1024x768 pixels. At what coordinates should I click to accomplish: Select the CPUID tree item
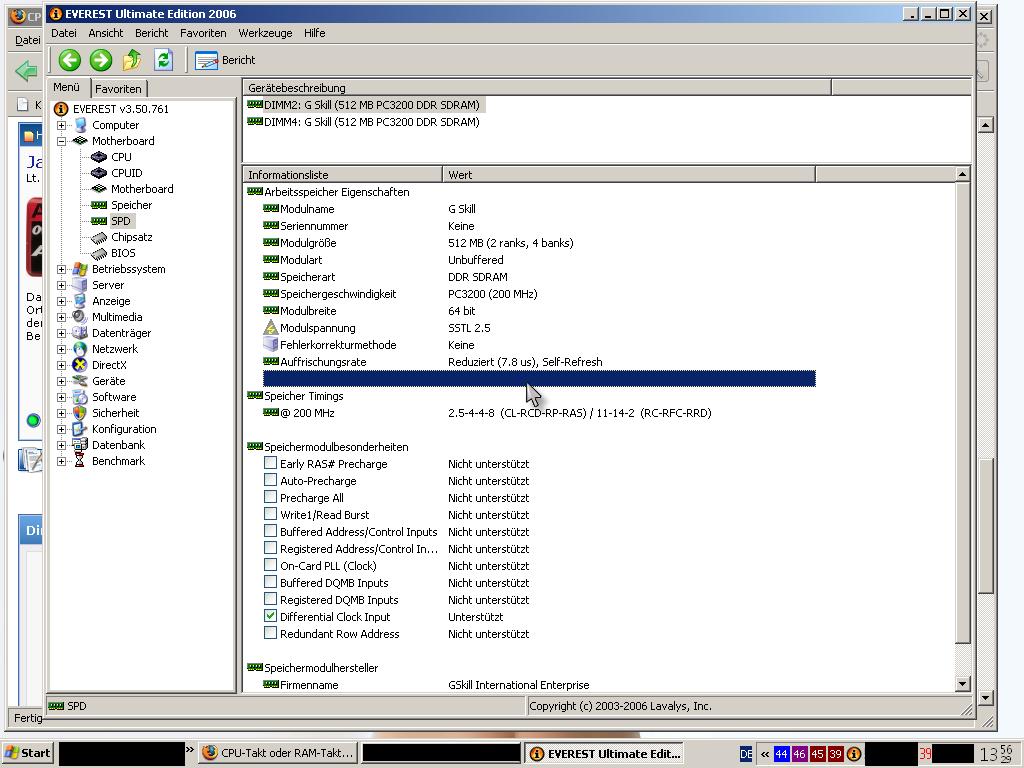coord(126,173)
